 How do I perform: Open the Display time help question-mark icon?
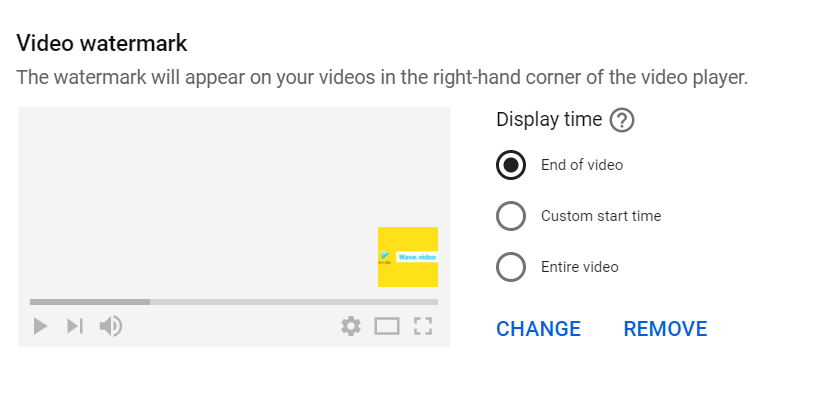click(x=622, y=121)
